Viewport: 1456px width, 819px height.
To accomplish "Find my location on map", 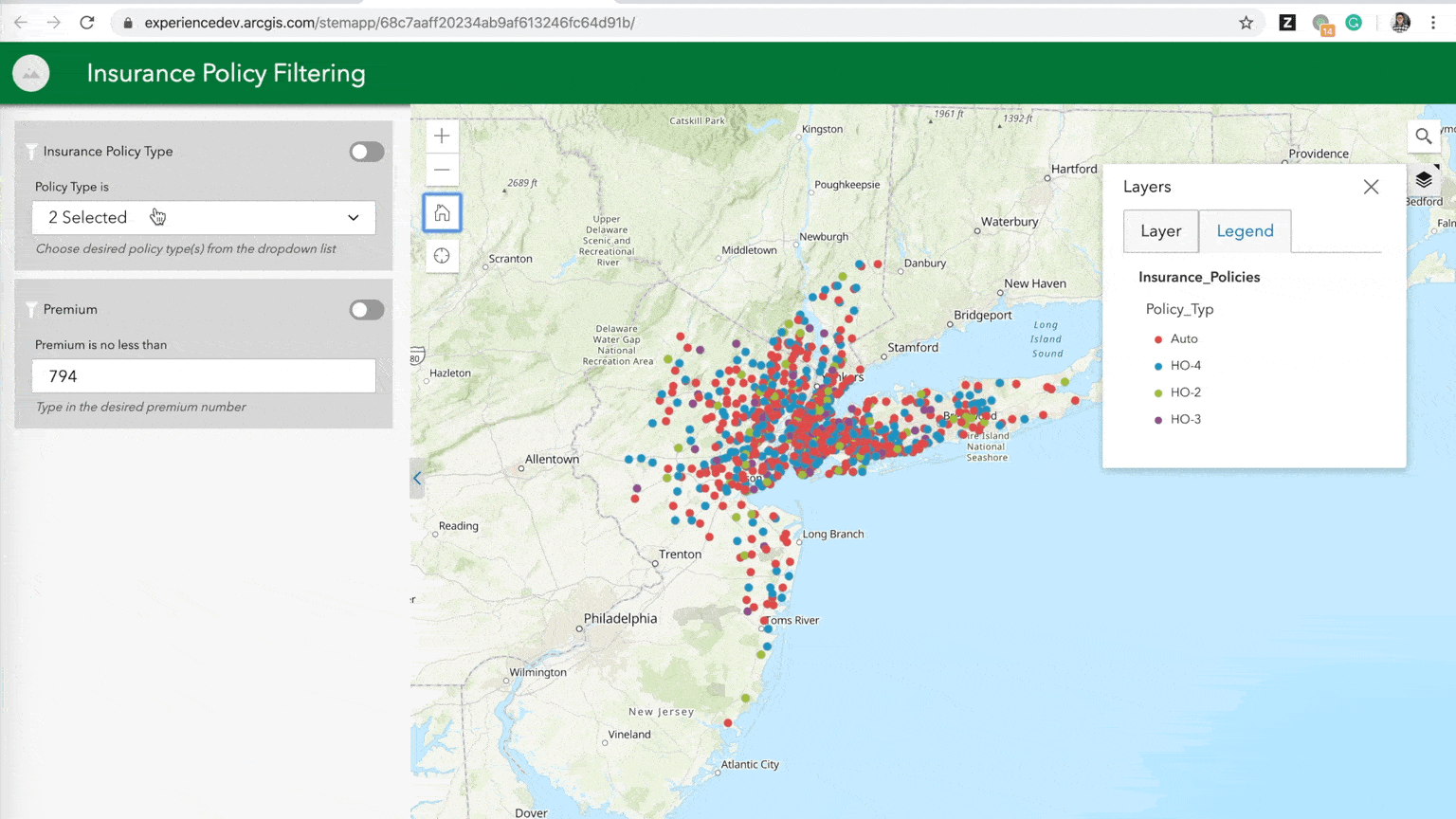I will (x=442, y=256).
